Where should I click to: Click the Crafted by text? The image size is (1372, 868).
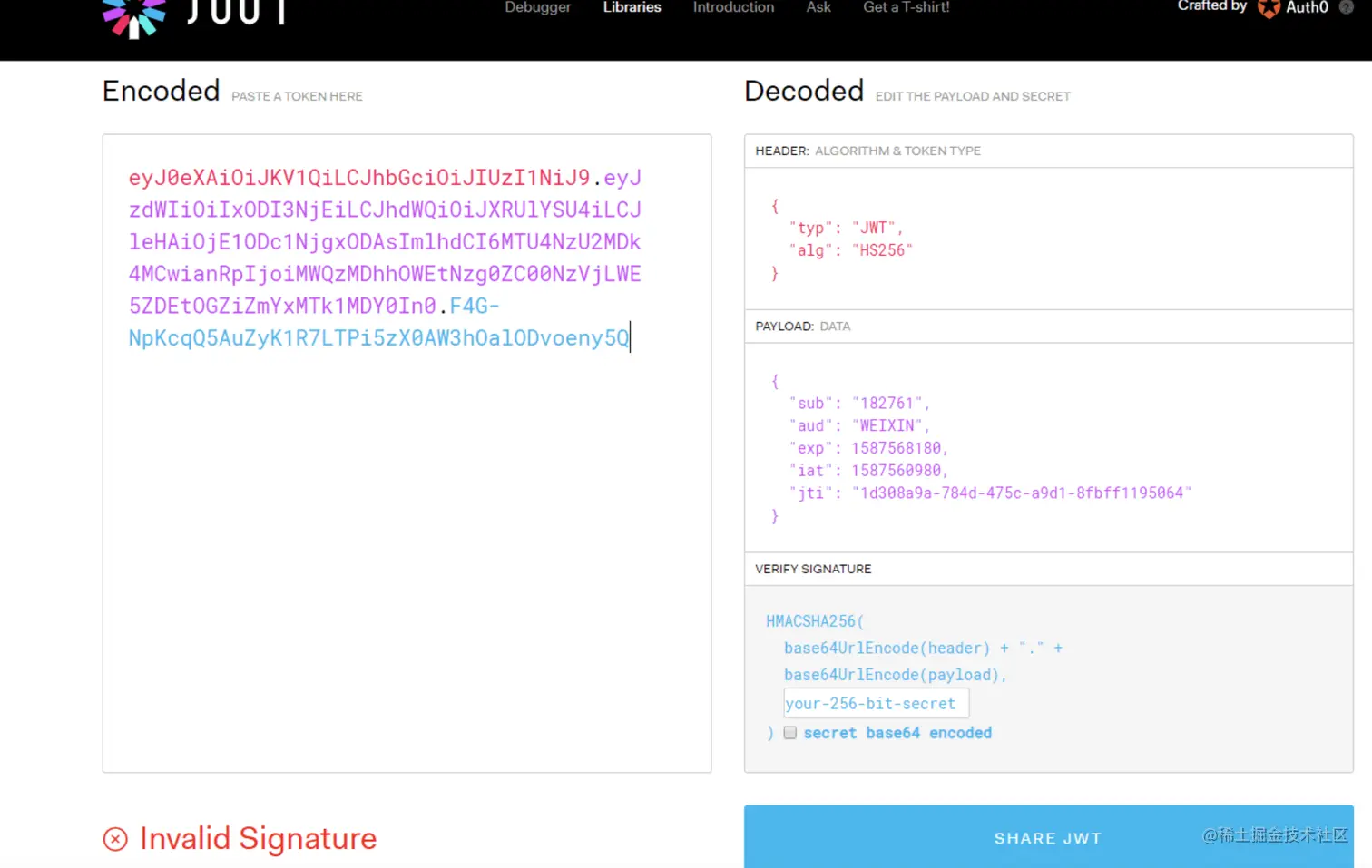1212,6
